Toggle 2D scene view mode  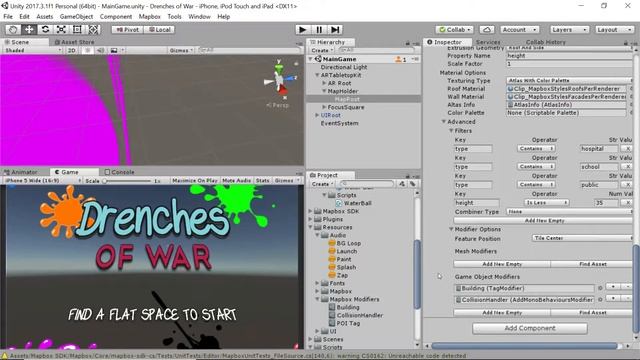pyautogui.click(x=72, y=50)
